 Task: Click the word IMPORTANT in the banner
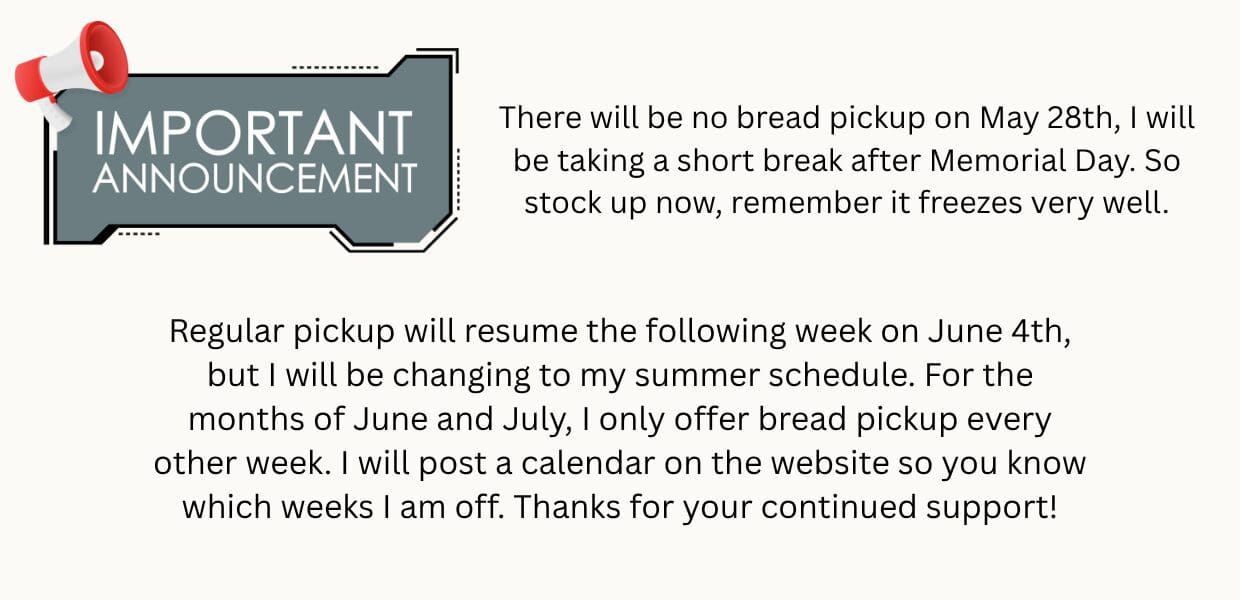[x=253, y=134]
